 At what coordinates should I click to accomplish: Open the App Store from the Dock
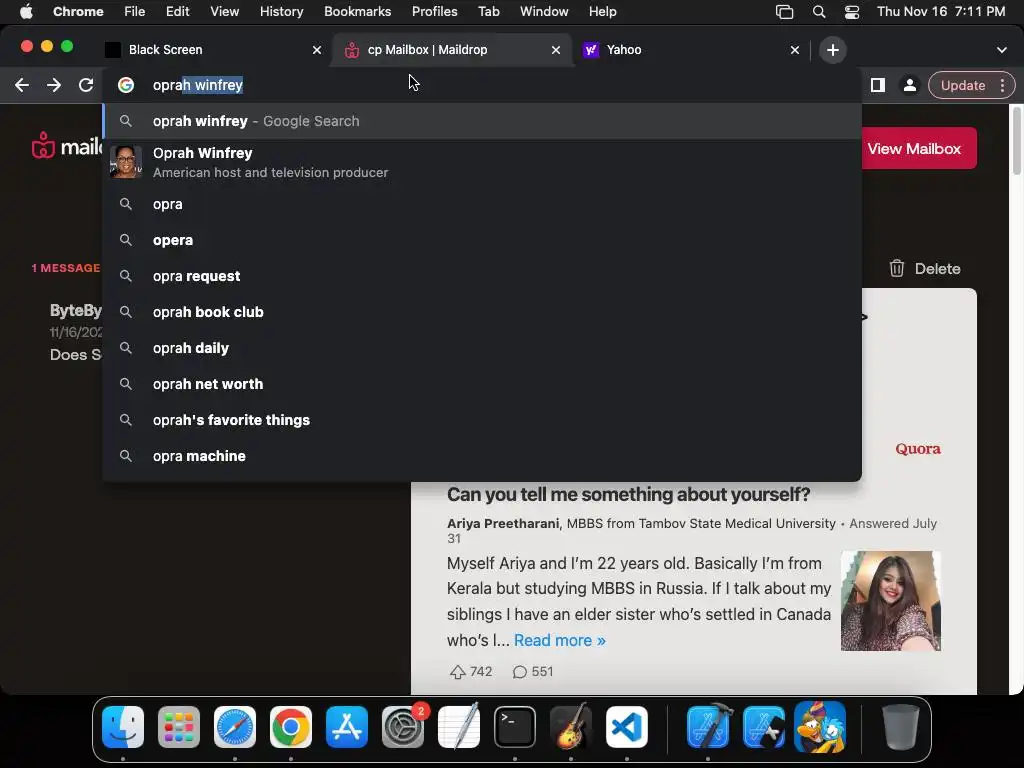click(347, 727)
